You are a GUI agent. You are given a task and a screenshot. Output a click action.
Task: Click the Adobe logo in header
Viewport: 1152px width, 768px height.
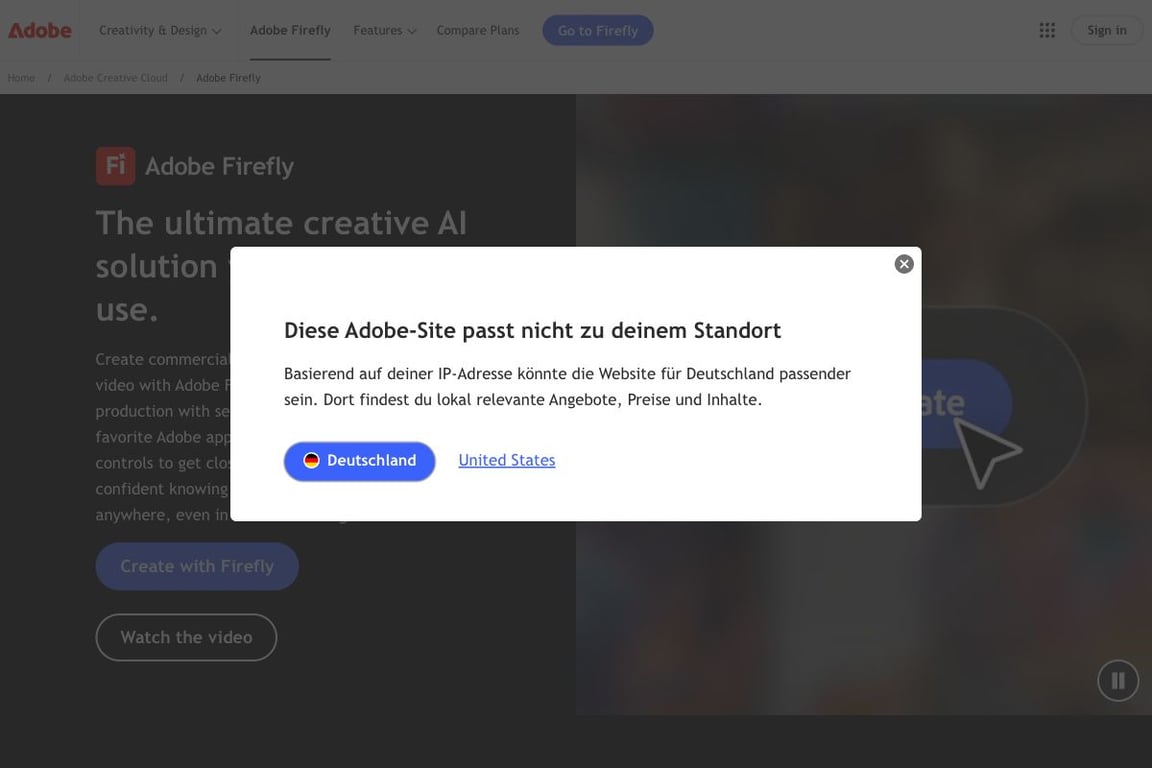tap(40, 30)
